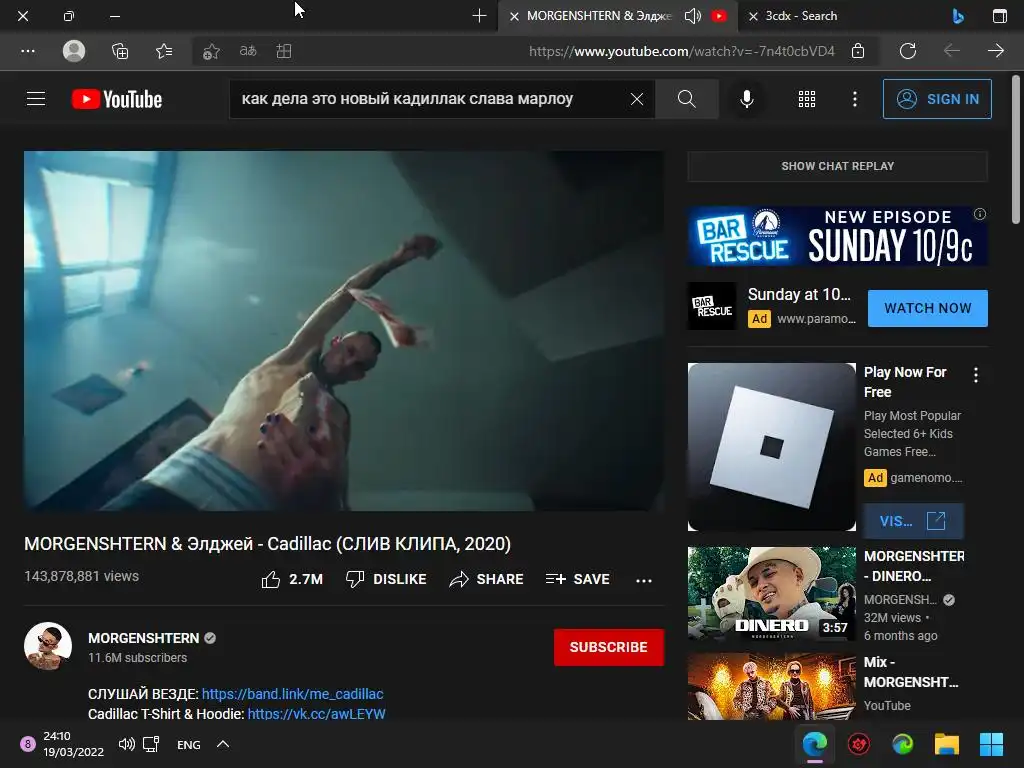Open Microsoft Edge from taskbar

(x=814, y=744)
